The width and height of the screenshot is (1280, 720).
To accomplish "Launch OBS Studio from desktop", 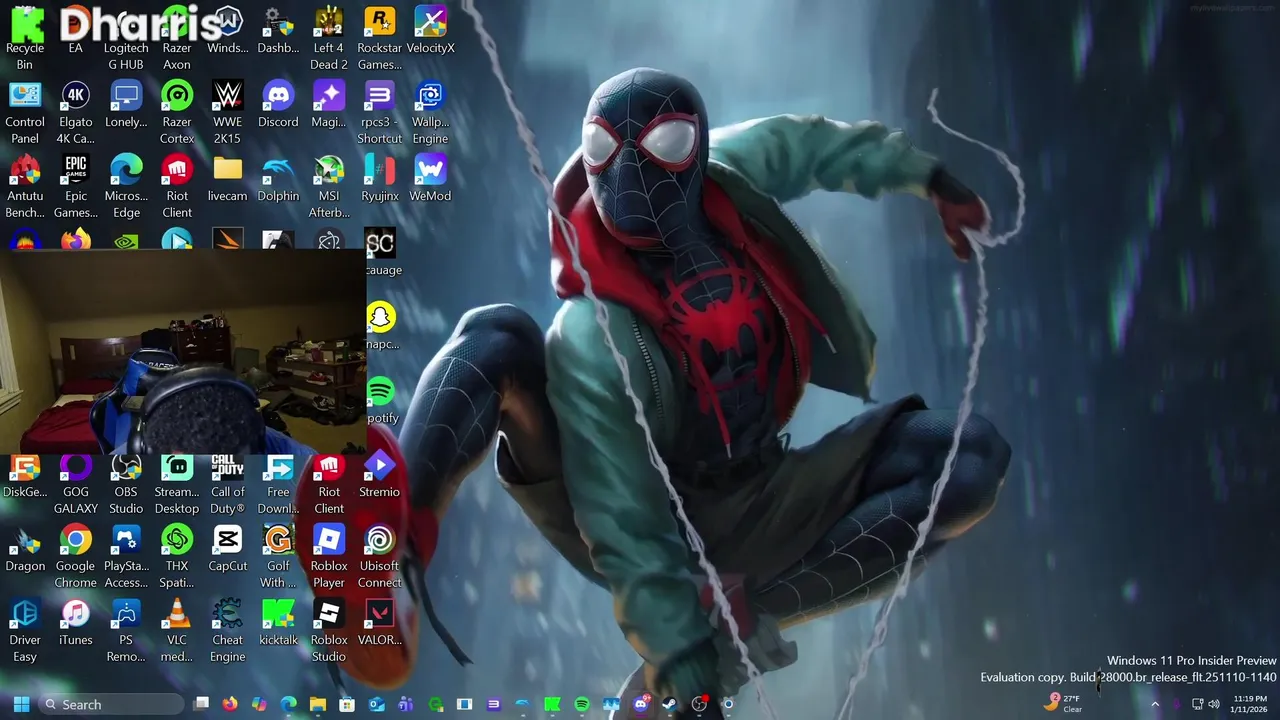I will coord(126,482).
